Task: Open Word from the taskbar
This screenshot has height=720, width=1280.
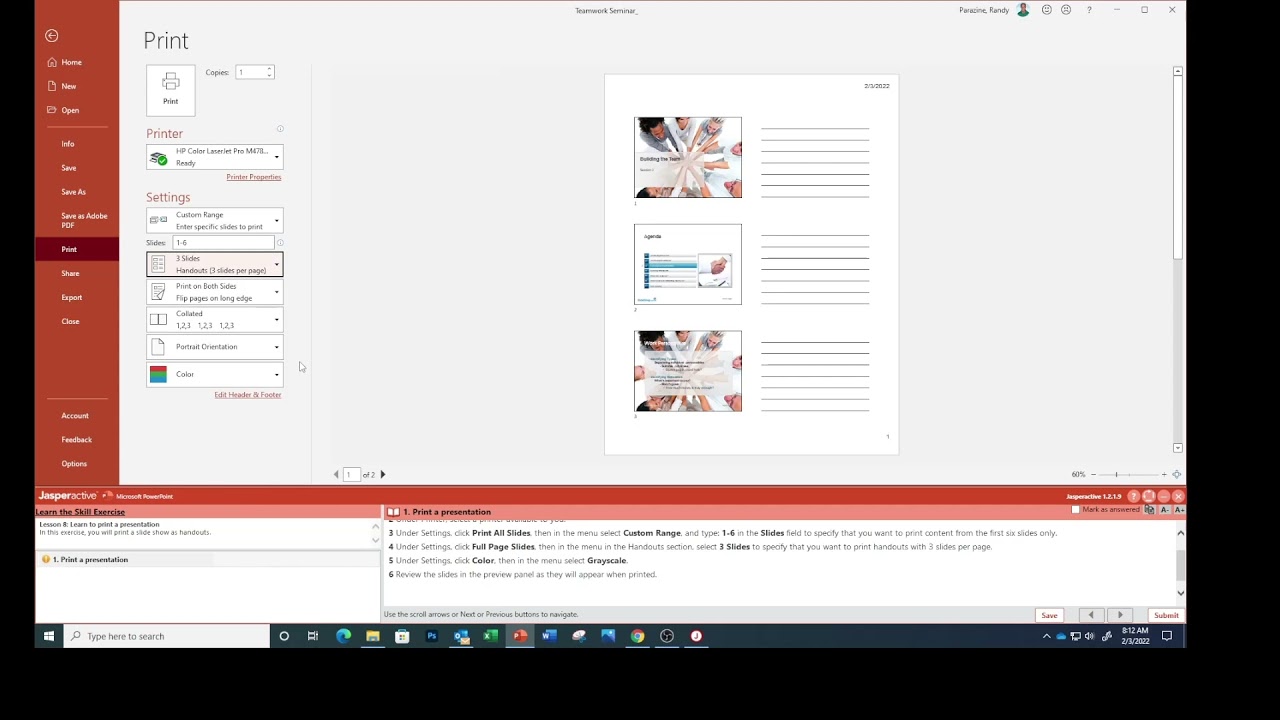Action: coord(549,636)
